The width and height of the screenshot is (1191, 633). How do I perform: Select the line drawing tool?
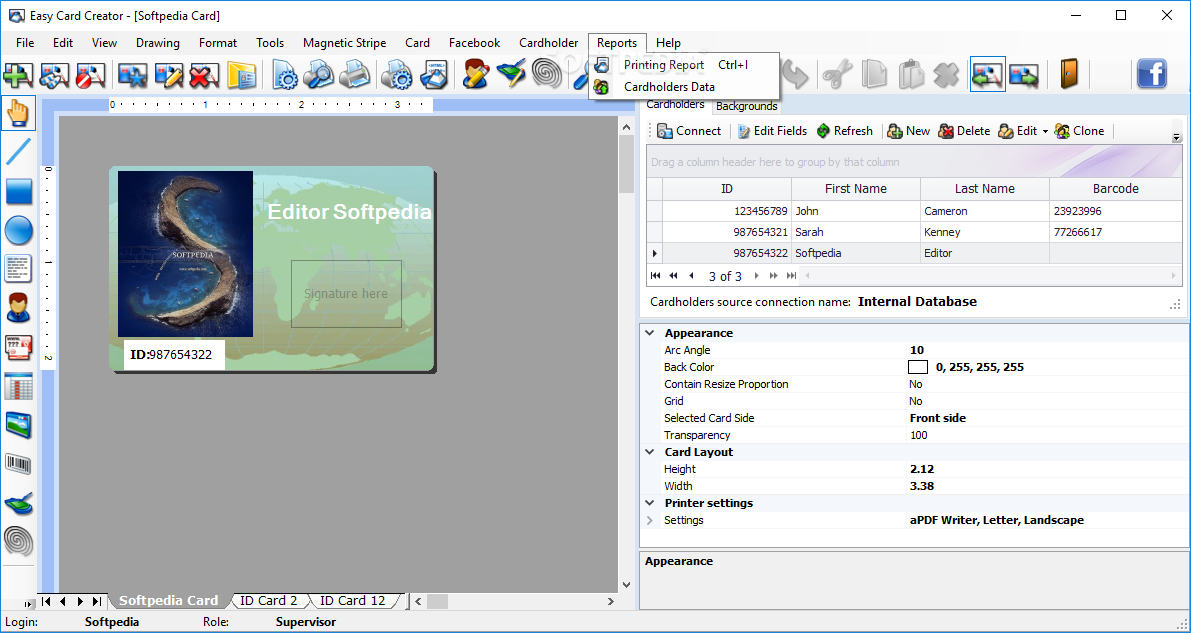tap(18, 151)
